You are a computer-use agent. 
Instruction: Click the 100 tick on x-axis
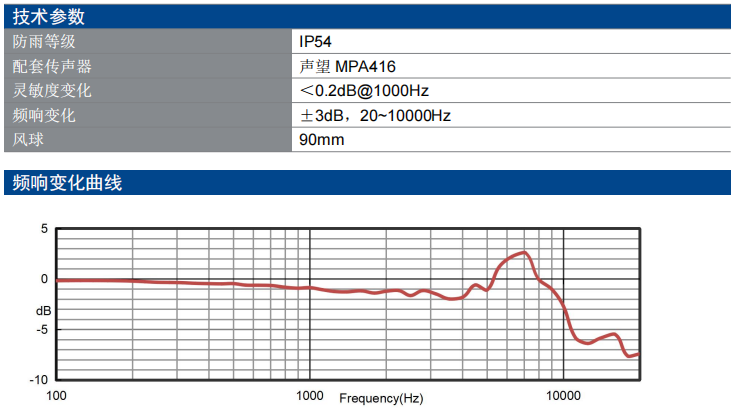(x=56, y=395)
